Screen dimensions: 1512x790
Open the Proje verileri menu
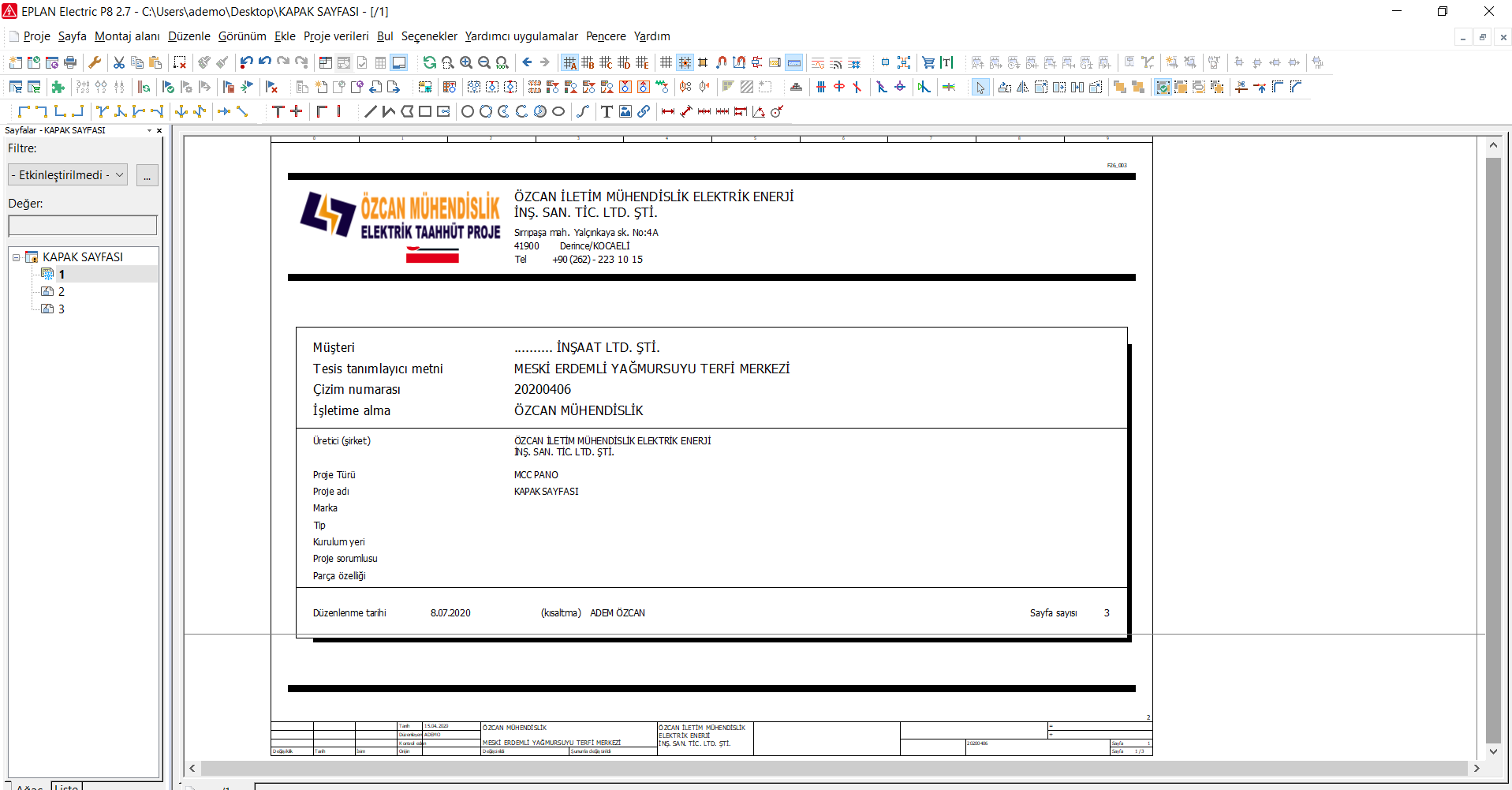335,36
